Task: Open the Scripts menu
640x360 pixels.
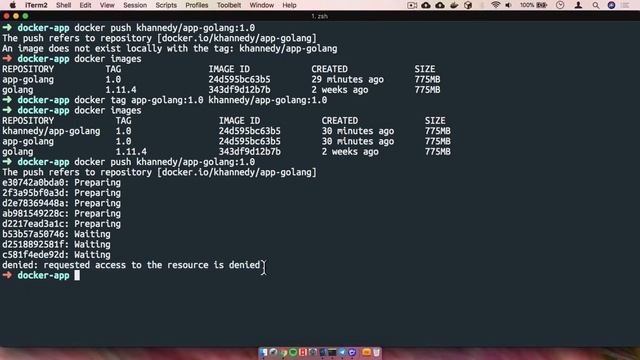Action: [x=166, y=5]
